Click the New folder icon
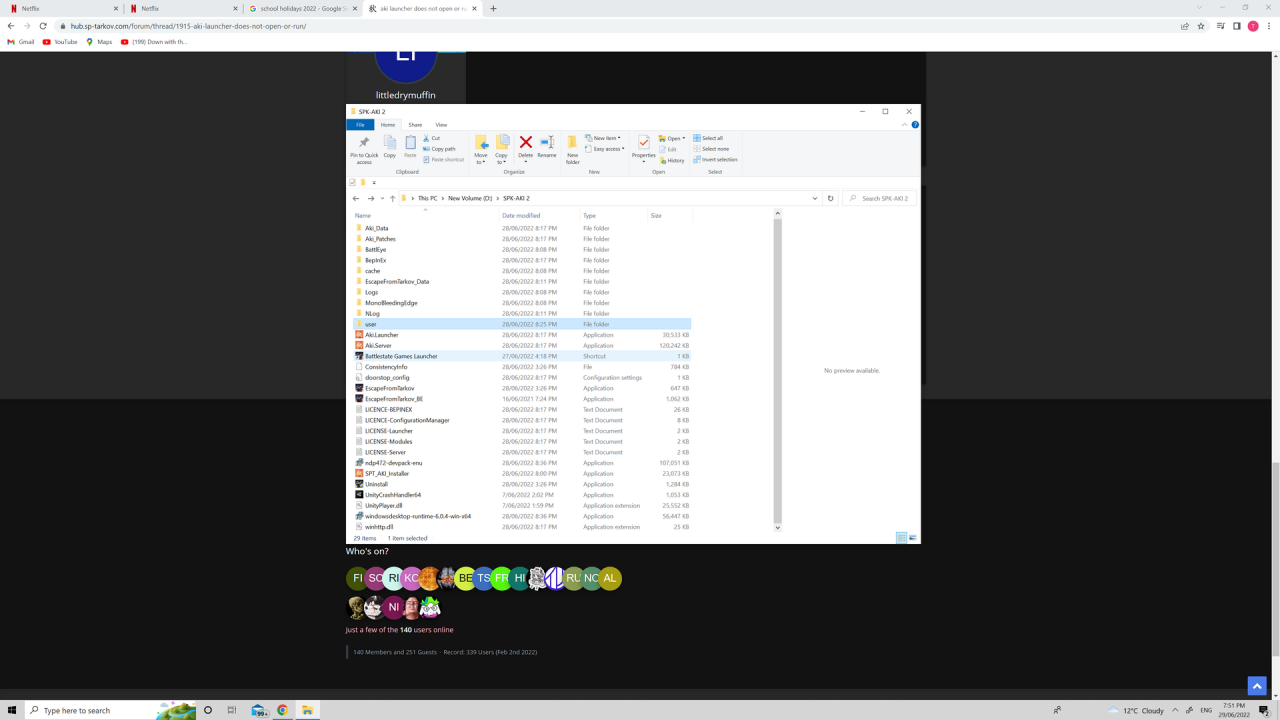1280x720 pixels. (x=573, y=143)
